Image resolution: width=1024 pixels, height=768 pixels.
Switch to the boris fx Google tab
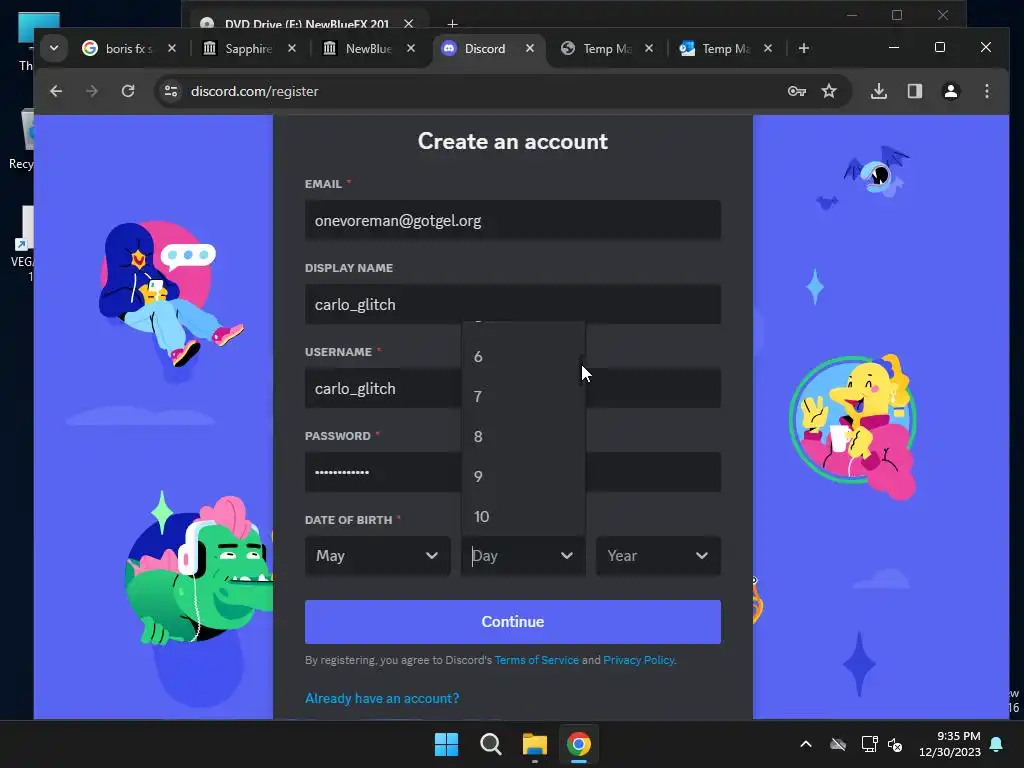128,48
